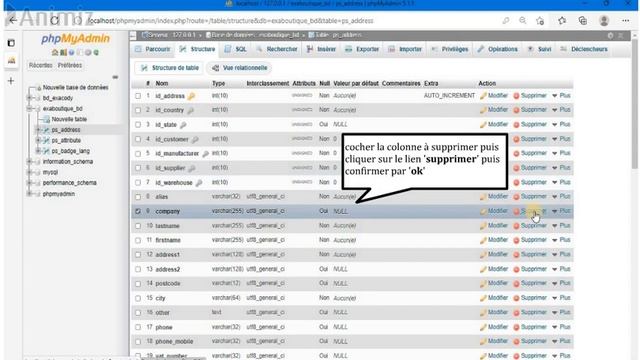640x360 pixels.
Task: Switch to the Parcourir tab
Action: pyautogui.click(x=153, y=49)
